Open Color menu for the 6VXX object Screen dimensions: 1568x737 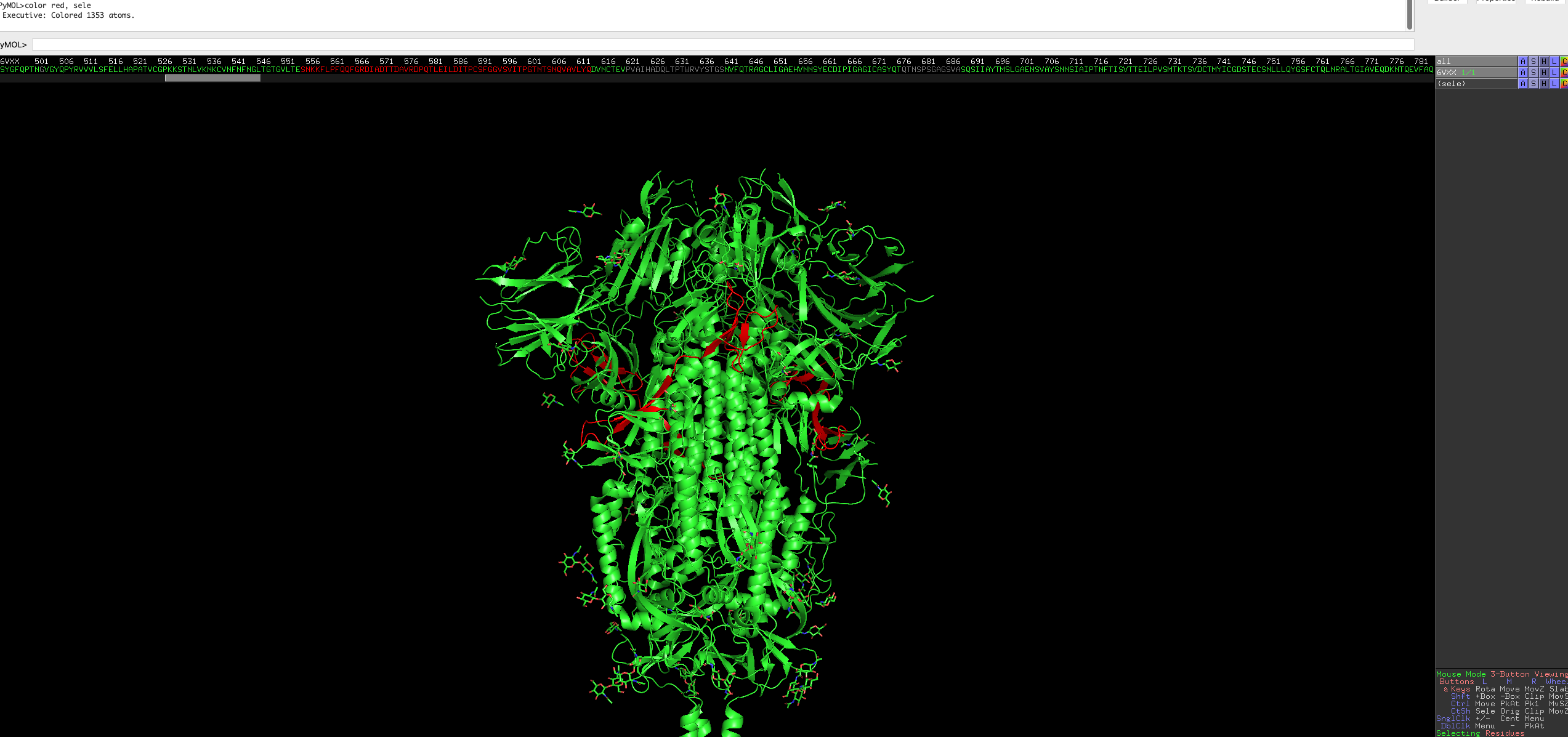click(x=1564, y=73)
